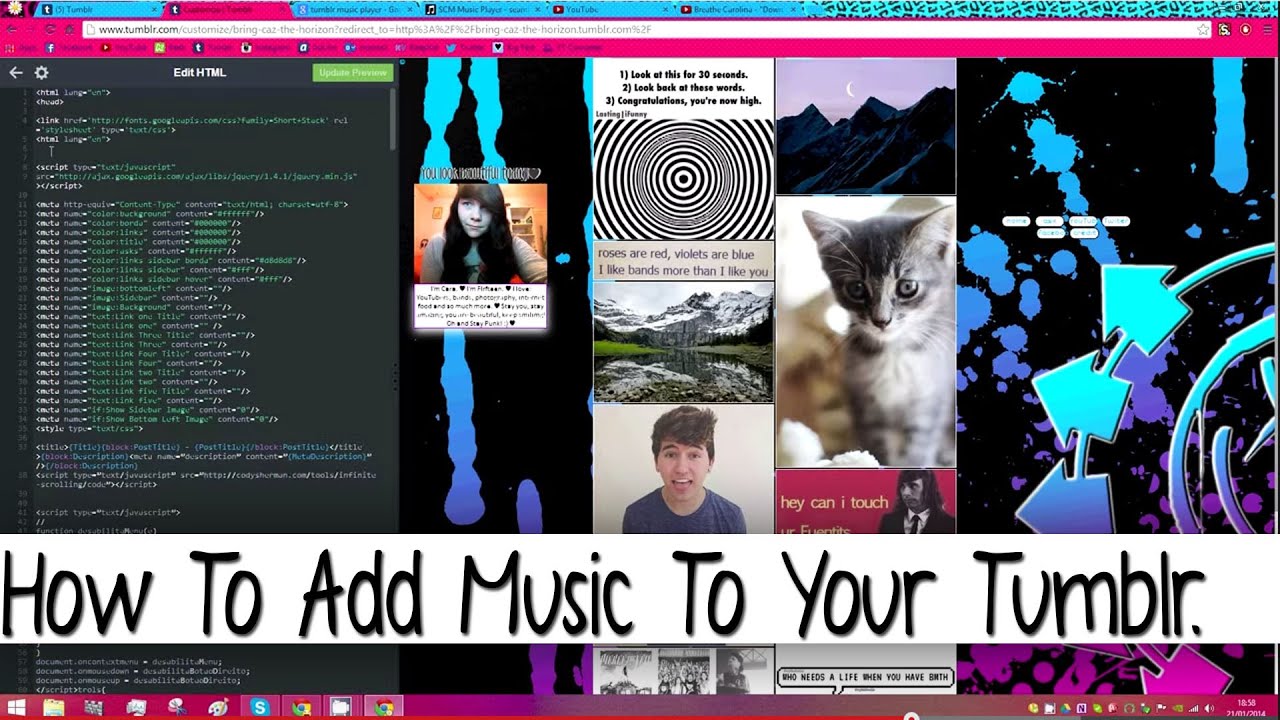Click the jquery.min.js script source line
Image resolution: width=1280 pixels, height=720 pixels.
196,176
